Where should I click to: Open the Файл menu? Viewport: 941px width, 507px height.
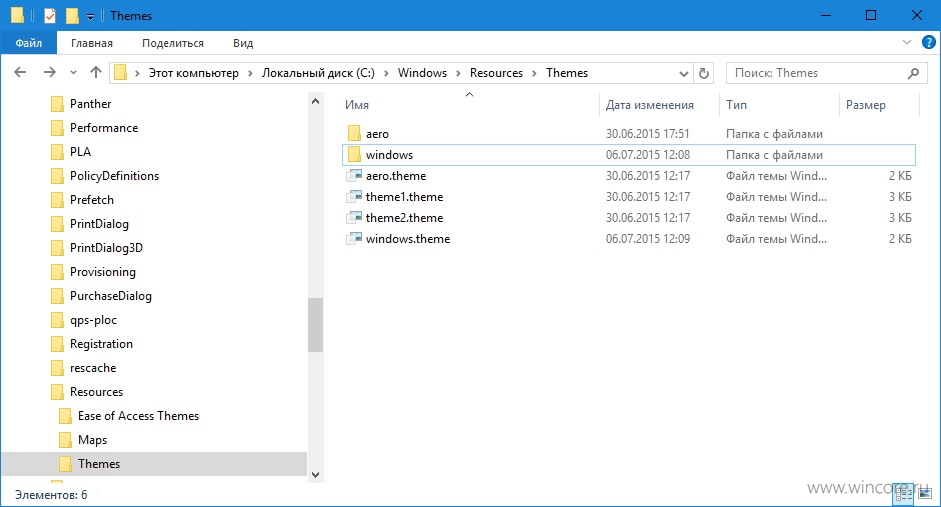tap(29, 43)
